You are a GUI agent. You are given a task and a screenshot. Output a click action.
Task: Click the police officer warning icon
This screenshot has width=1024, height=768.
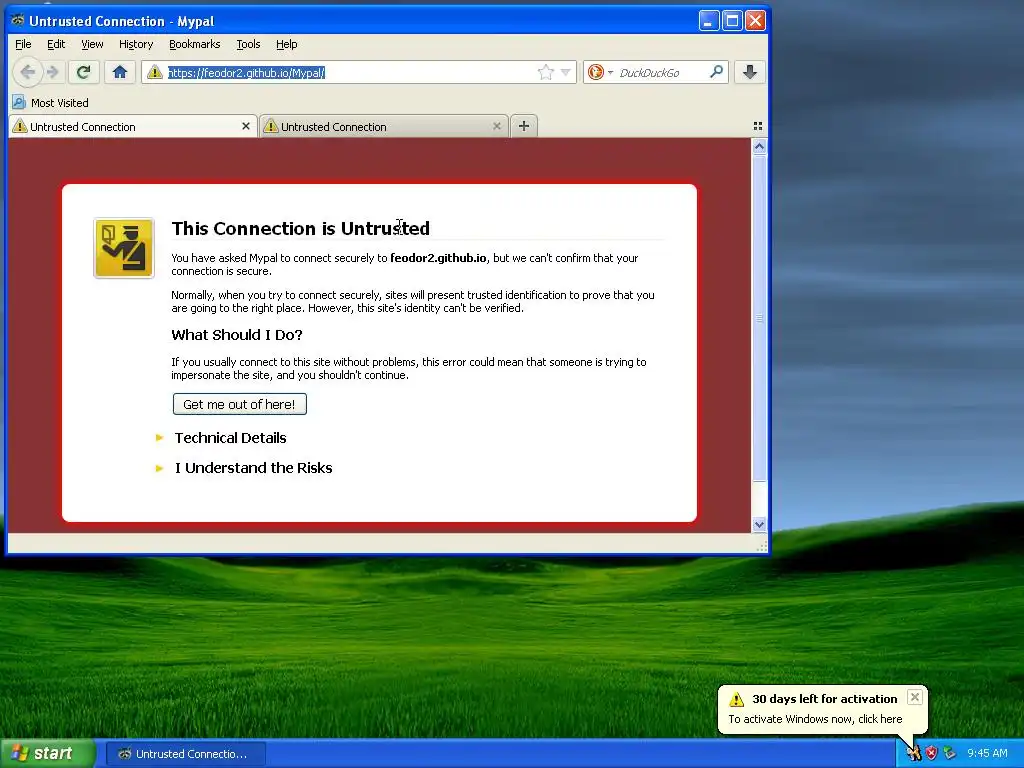tap(124, 248)
